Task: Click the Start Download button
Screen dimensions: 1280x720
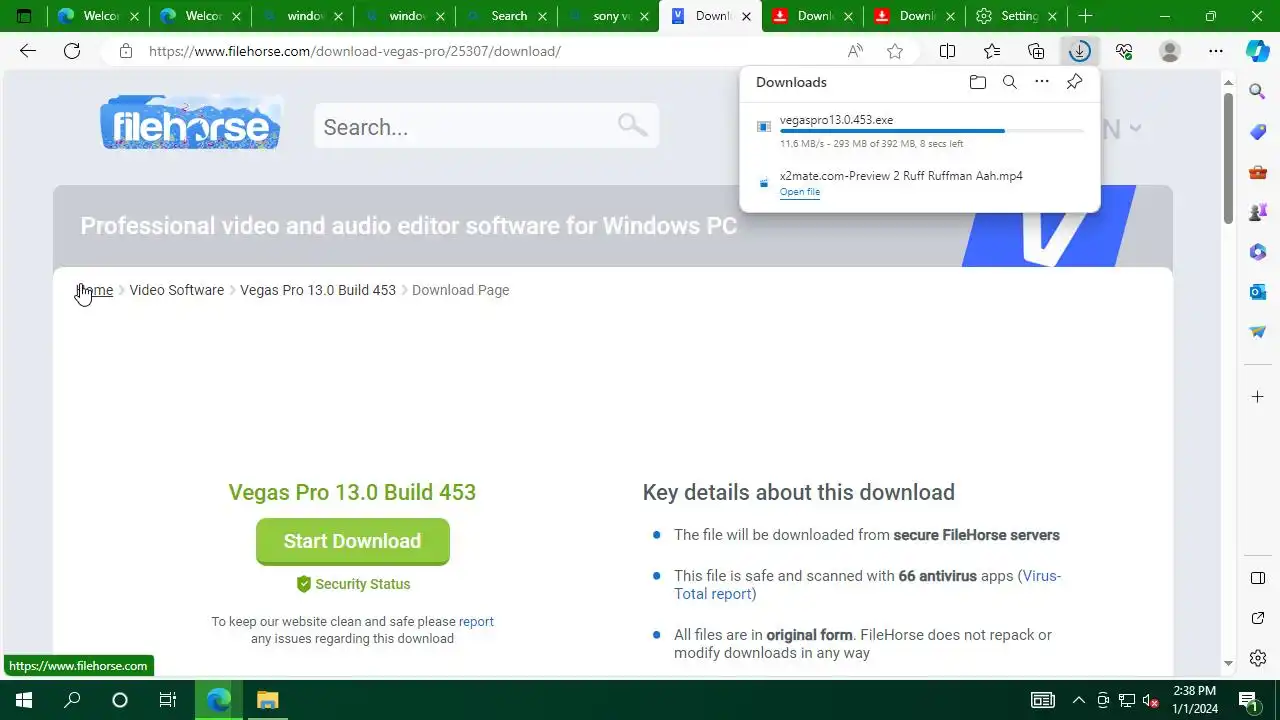Action: click(x=352, y=541)
